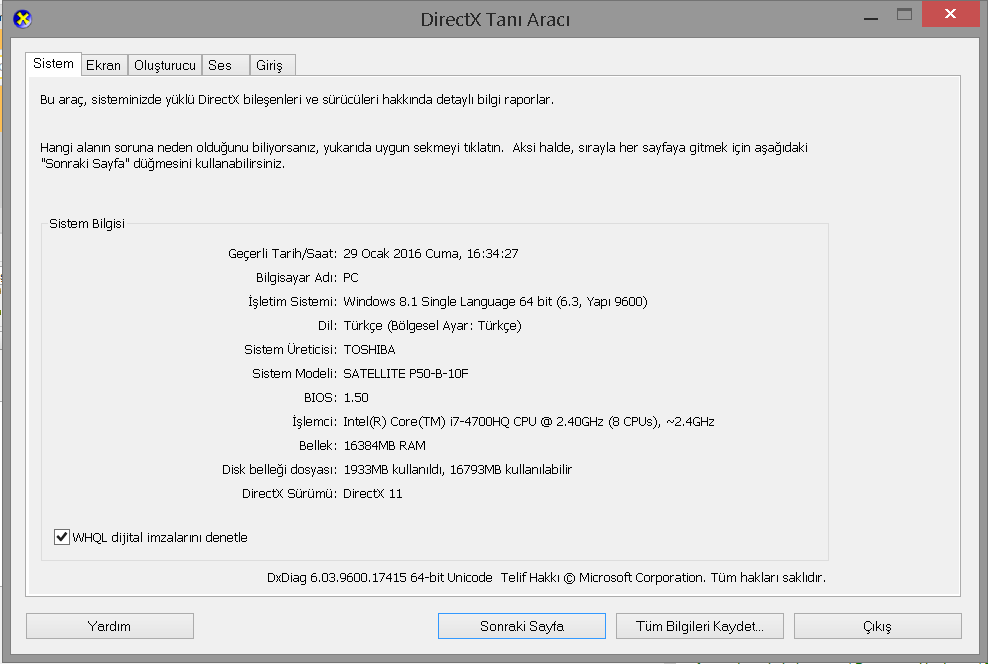Image resolution: width=988 pixels, height=664 pixels.
Task: Click the BIOS value 1.50
Action: coord(356,398)
